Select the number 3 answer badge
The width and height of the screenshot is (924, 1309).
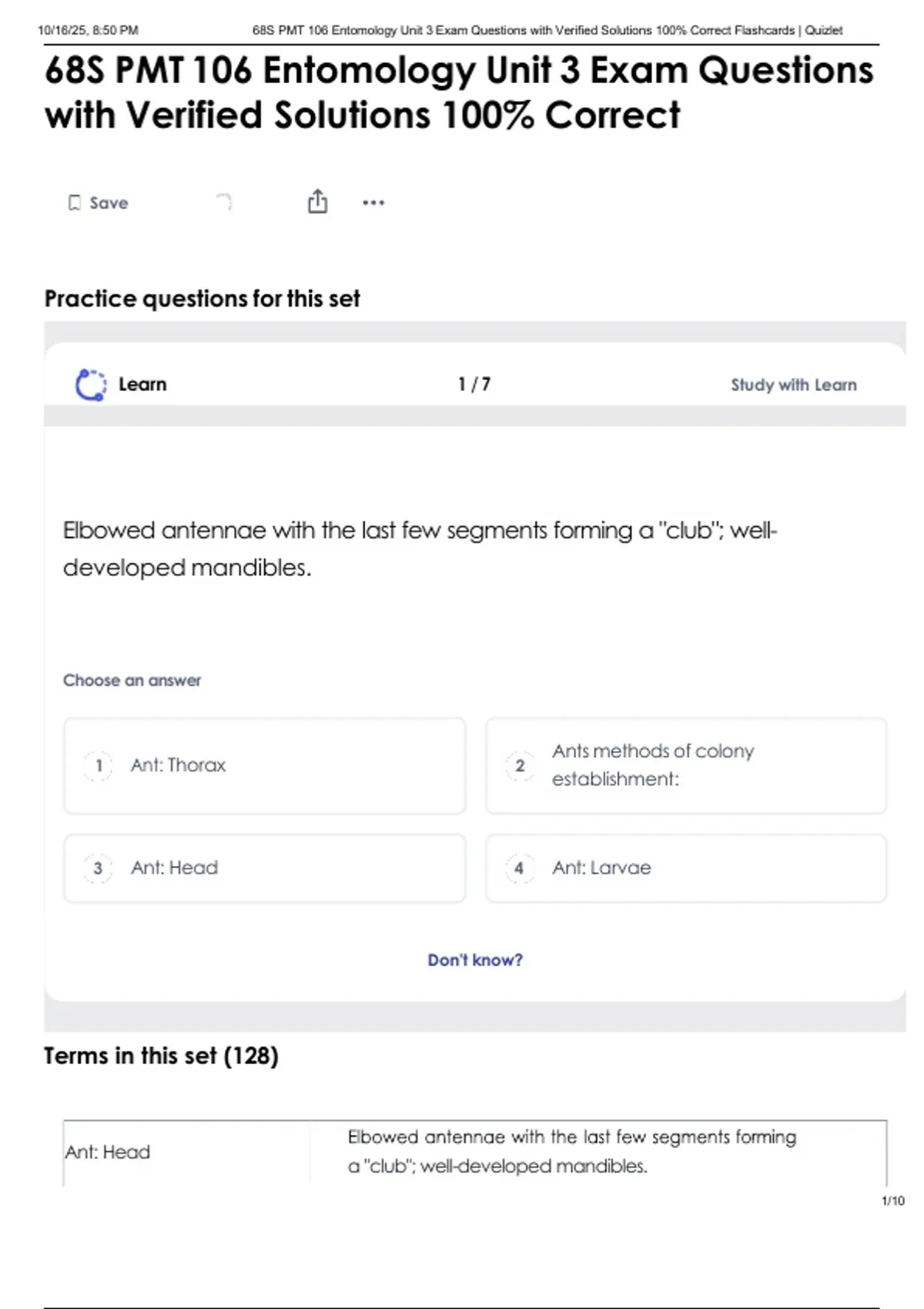pos(99,869)
